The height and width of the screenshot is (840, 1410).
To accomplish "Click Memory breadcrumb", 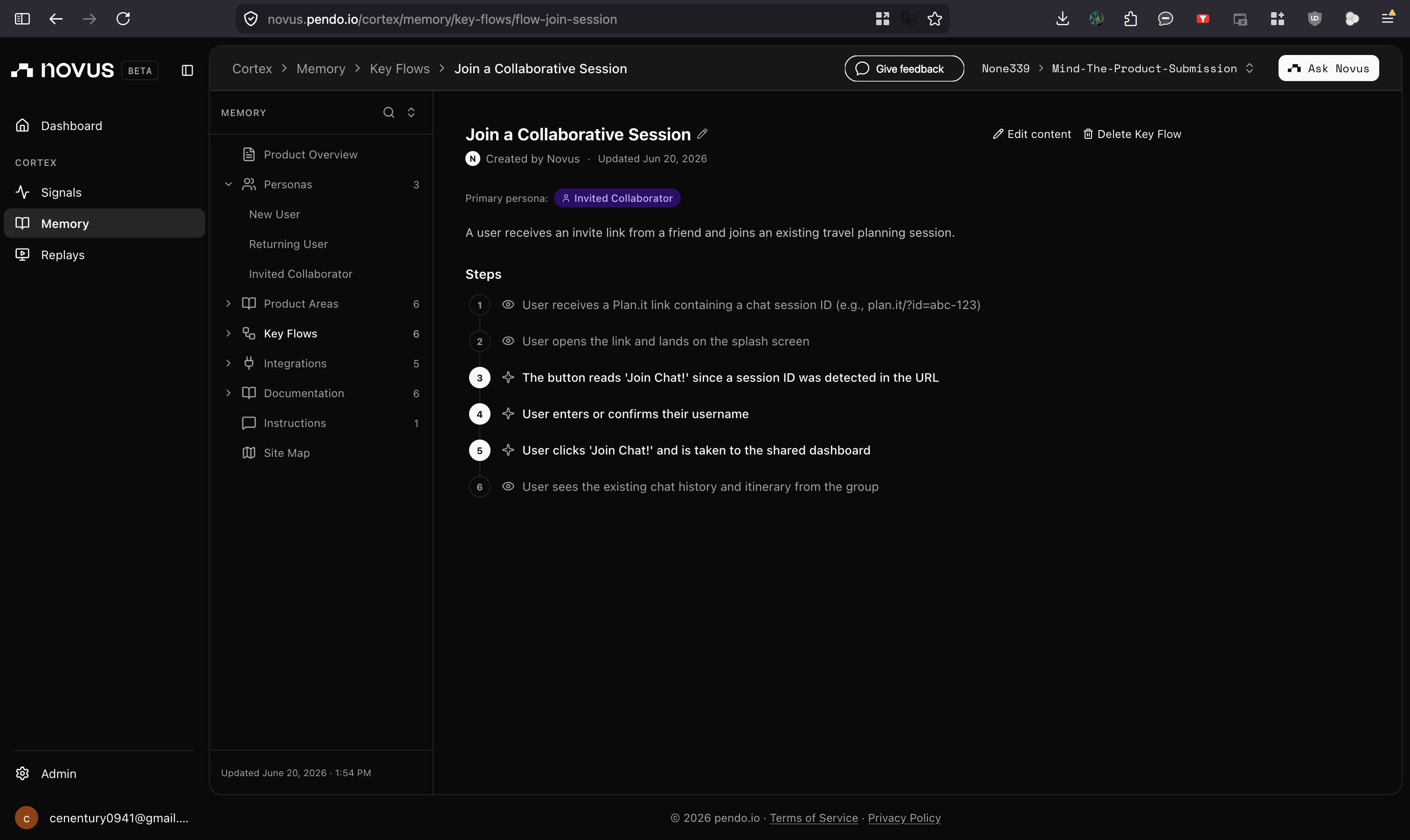I will point(321,69).
